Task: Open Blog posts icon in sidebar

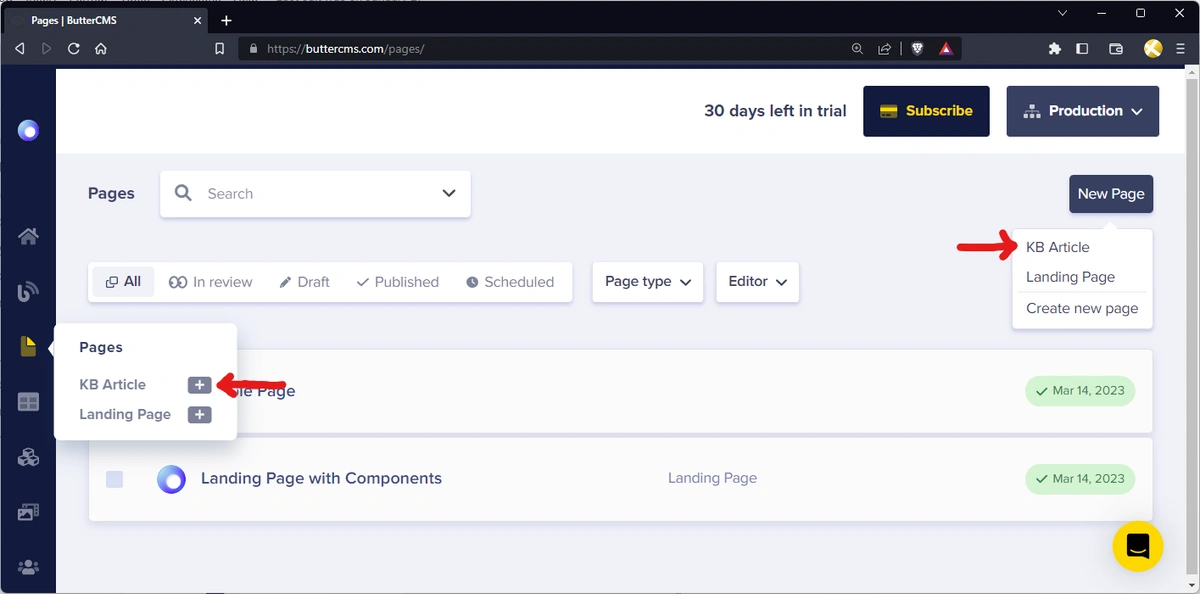Action: pos(28,292)
